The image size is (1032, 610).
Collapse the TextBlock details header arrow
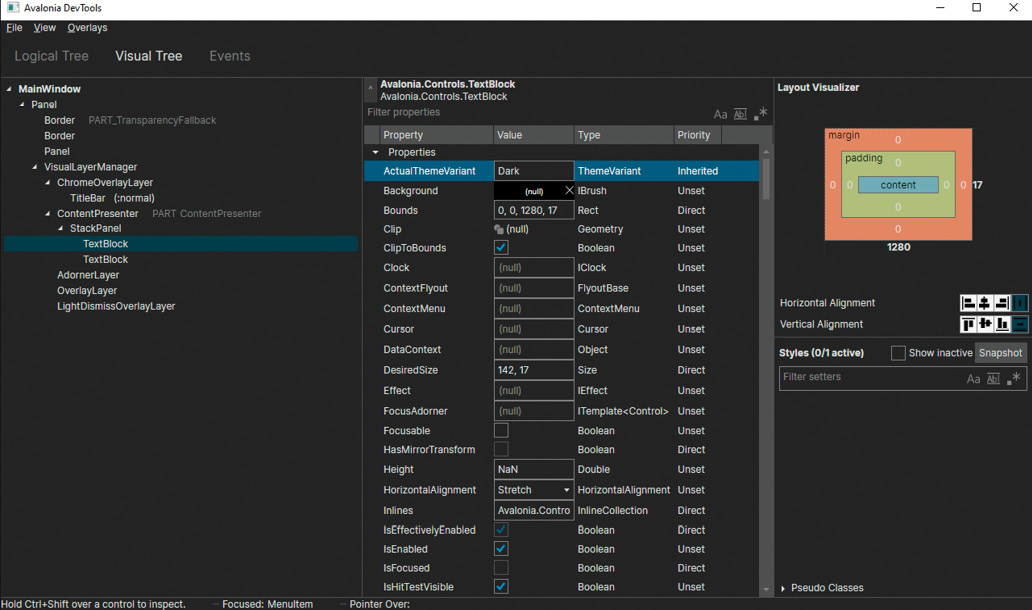coord(371,88)
